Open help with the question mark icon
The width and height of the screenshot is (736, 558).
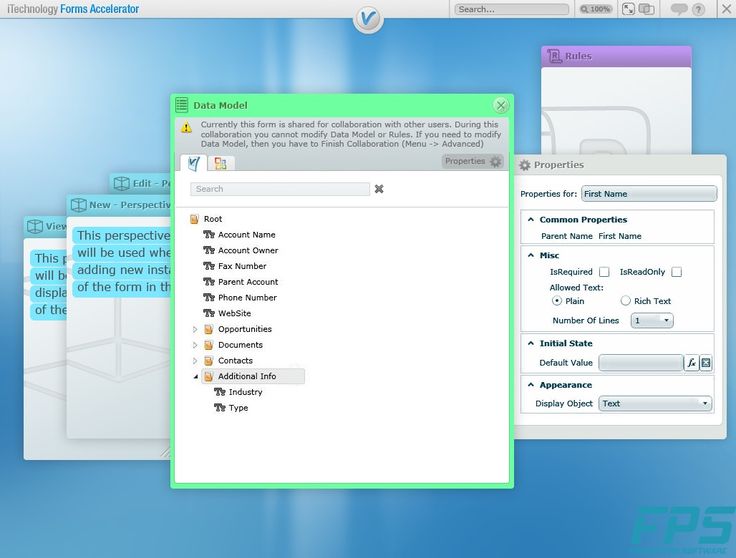pyautogui.click(x=698, y=9)
